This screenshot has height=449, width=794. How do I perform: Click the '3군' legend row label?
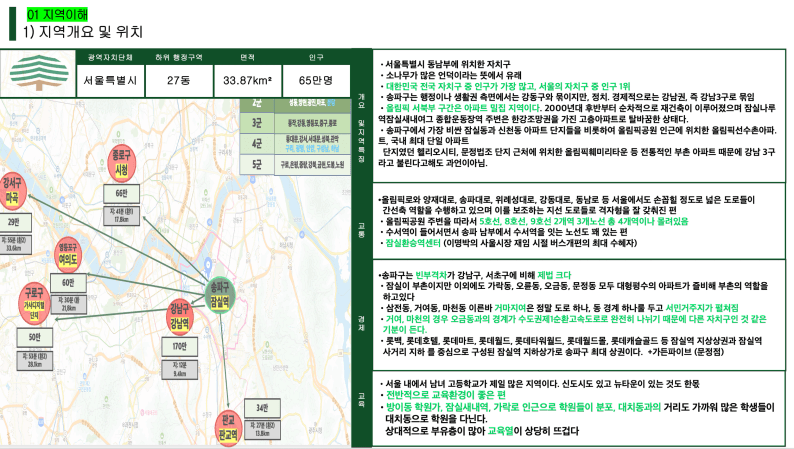[257, 123]
